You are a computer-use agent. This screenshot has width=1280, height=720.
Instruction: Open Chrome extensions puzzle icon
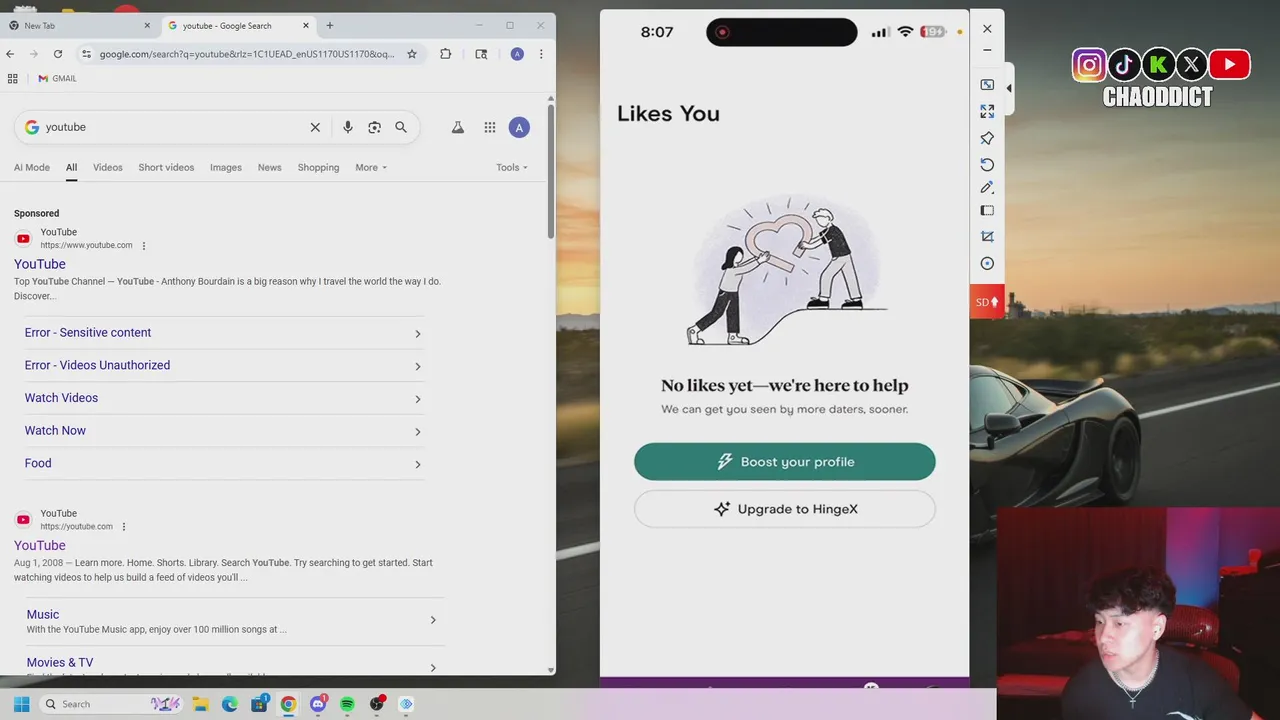tap(446, 54)
